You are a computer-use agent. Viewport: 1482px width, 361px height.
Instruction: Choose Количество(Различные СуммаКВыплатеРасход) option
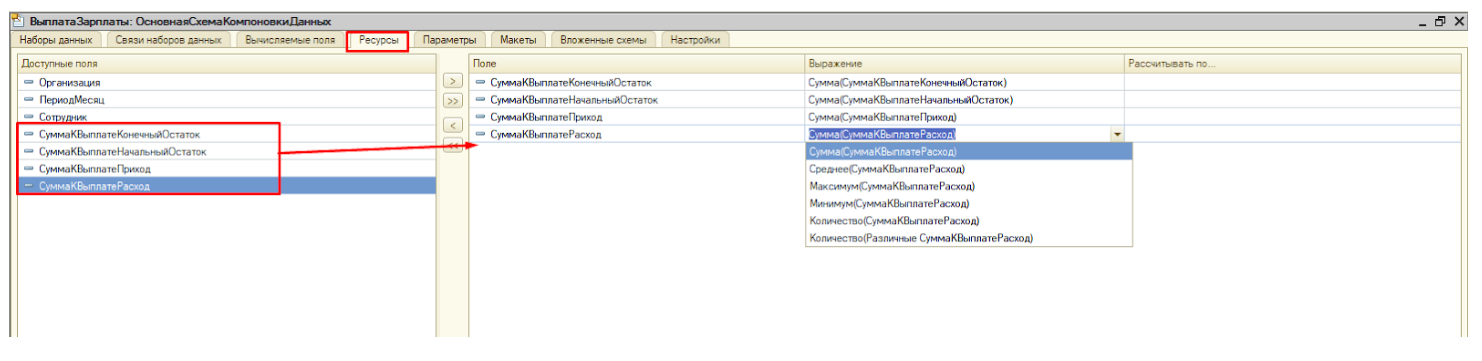968,238
